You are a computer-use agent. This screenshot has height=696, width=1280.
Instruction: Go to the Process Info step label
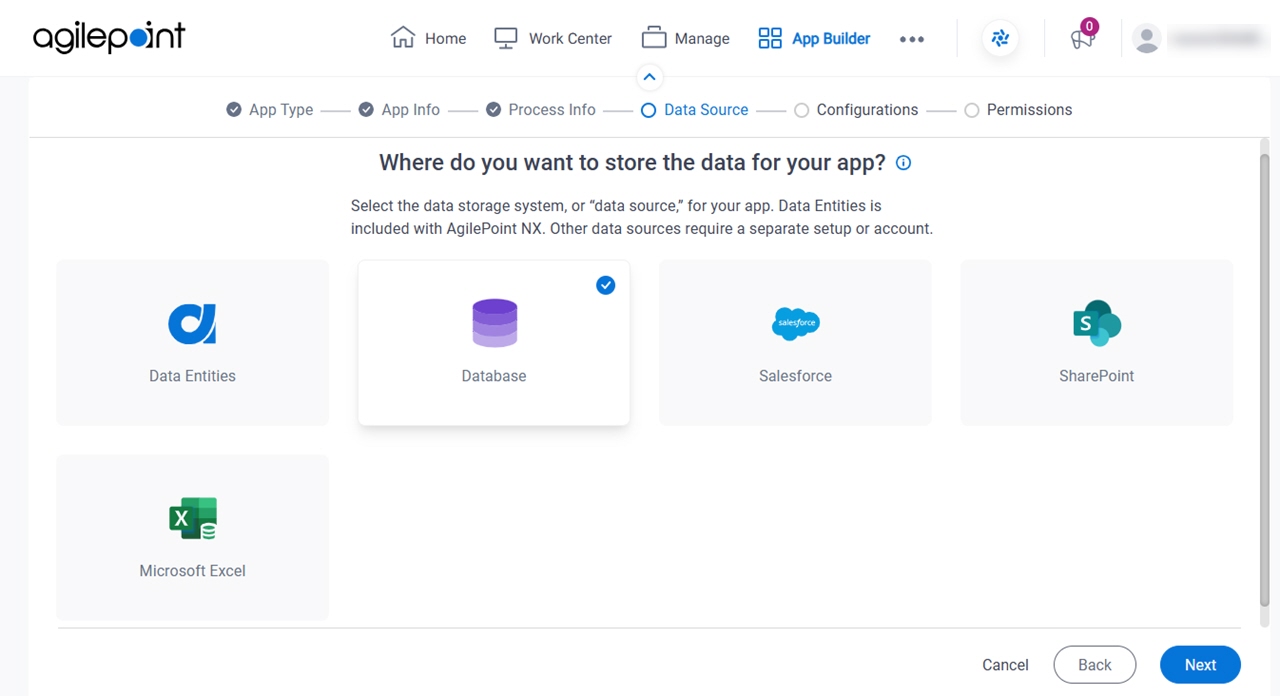(x=552, y=110)
